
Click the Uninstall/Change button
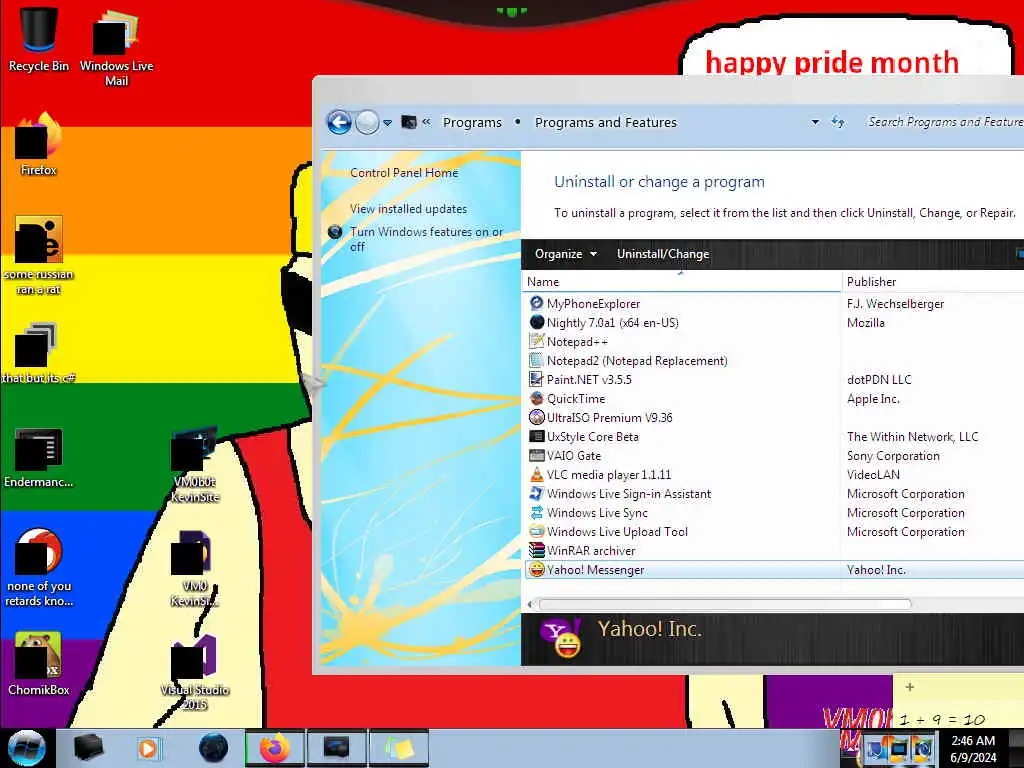[663, 253]
